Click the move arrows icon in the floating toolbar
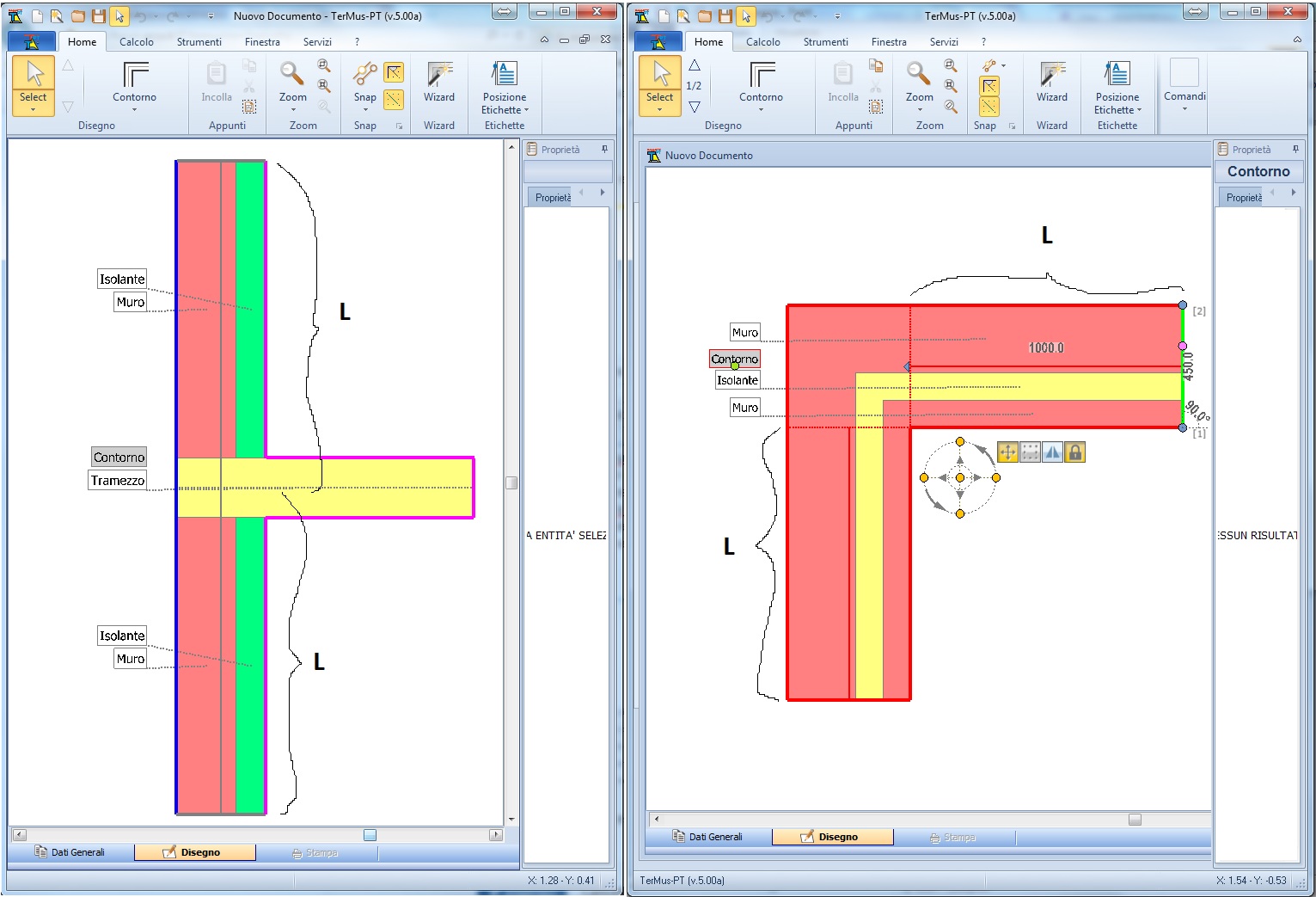This screenshot has height=897, width=1316. (x=1007, y=452)
